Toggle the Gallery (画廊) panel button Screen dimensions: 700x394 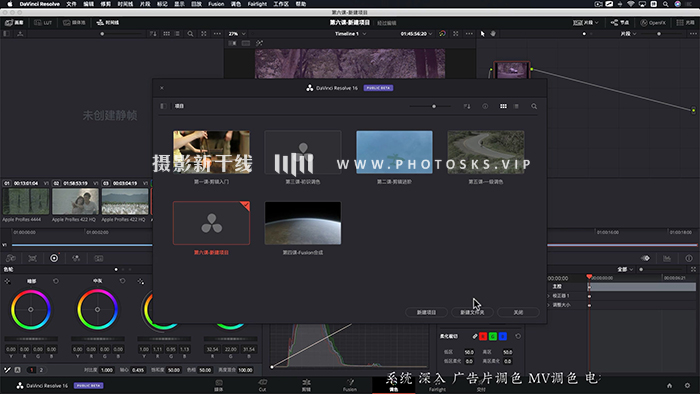[x=14, y=22]
